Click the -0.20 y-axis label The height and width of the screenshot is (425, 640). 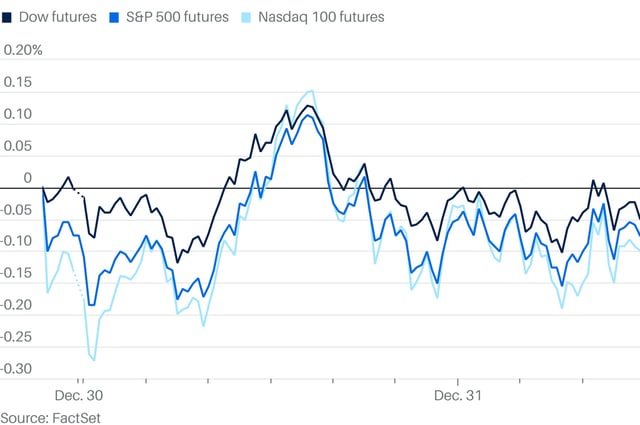click(16, 305)
